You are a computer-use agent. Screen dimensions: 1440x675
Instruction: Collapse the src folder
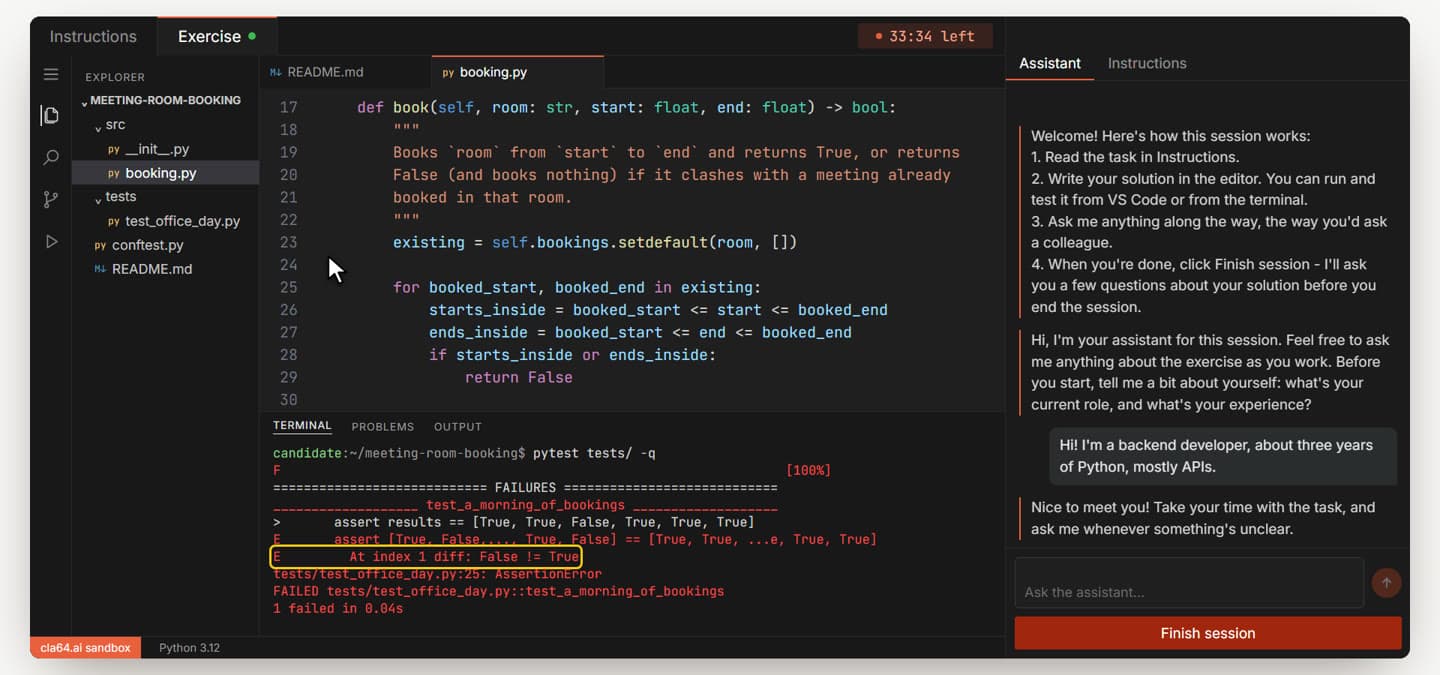tap(110, 125)
